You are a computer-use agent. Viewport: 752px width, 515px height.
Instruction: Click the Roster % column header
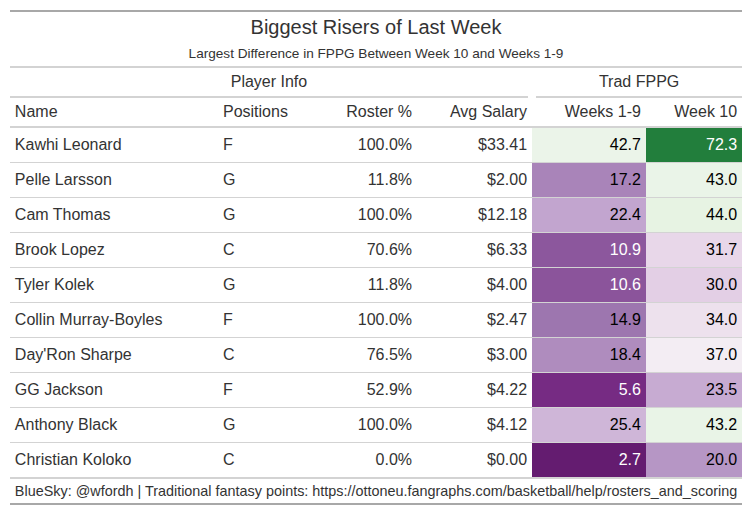point(378,111)
